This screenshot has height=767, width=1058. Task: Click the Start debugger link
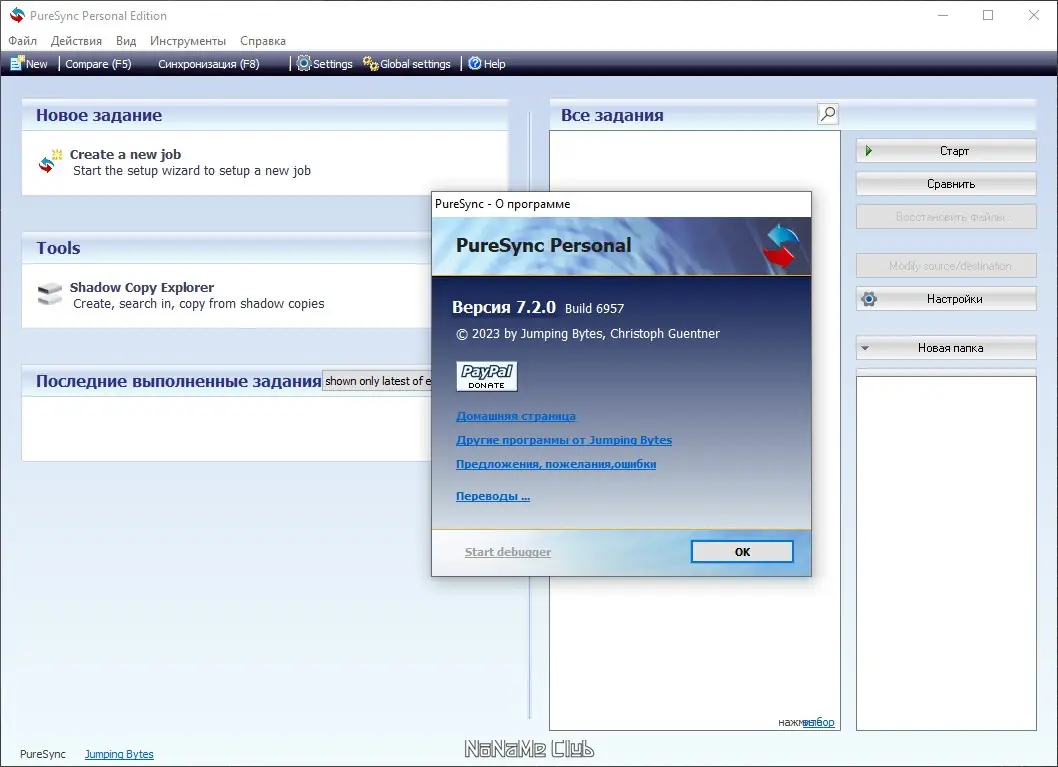[508, 552]
